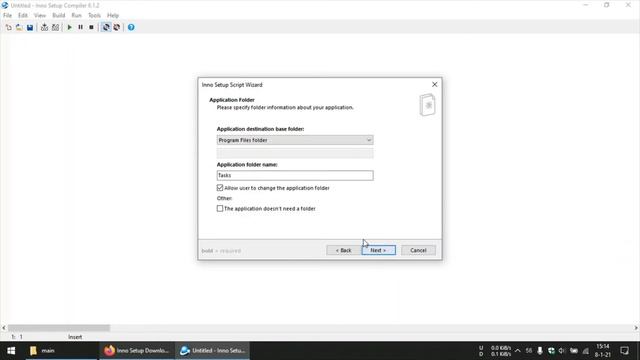Click the microphone tray icon
The width and height of the screenshot is (640, 360).
540,351
